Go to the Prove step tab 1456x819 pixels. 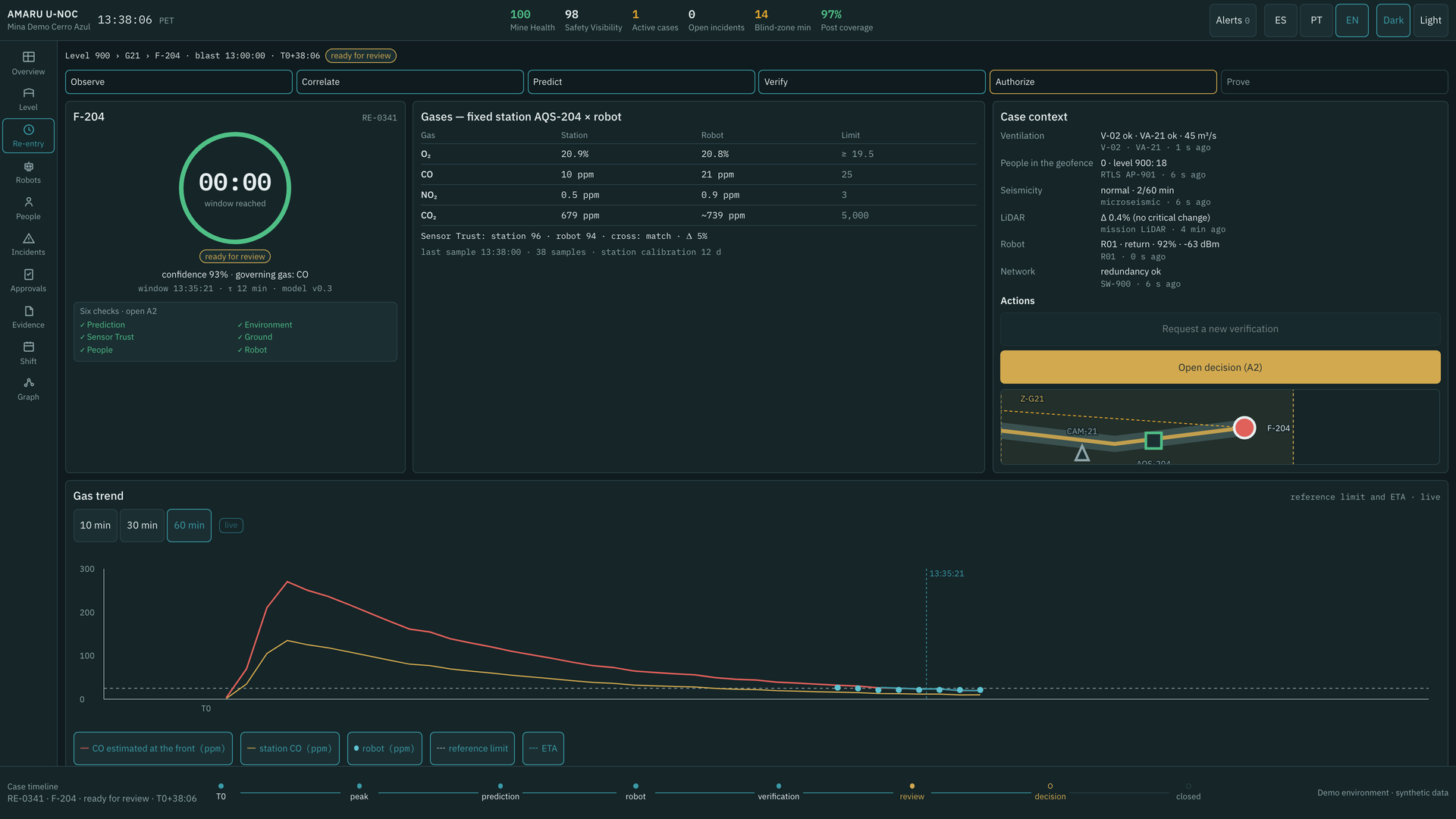[x=1335, y=82]
